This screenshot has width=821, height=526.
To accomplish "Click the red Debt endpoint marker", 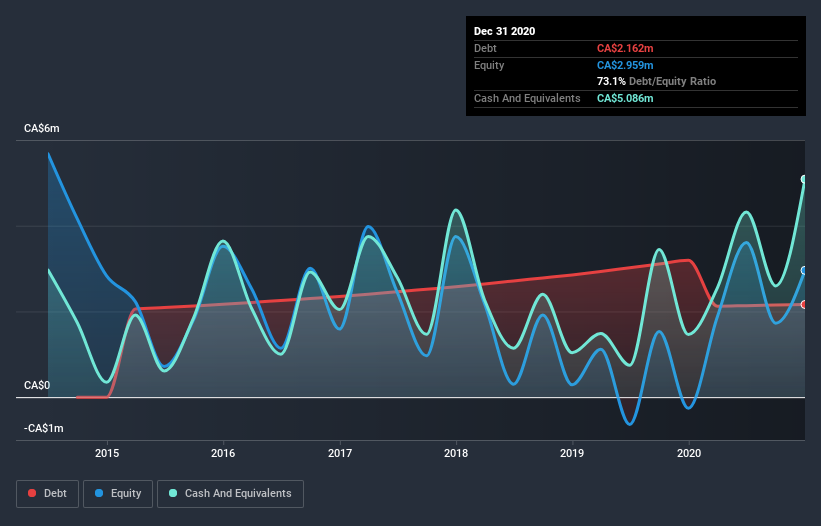I will [x=804, y=305].
